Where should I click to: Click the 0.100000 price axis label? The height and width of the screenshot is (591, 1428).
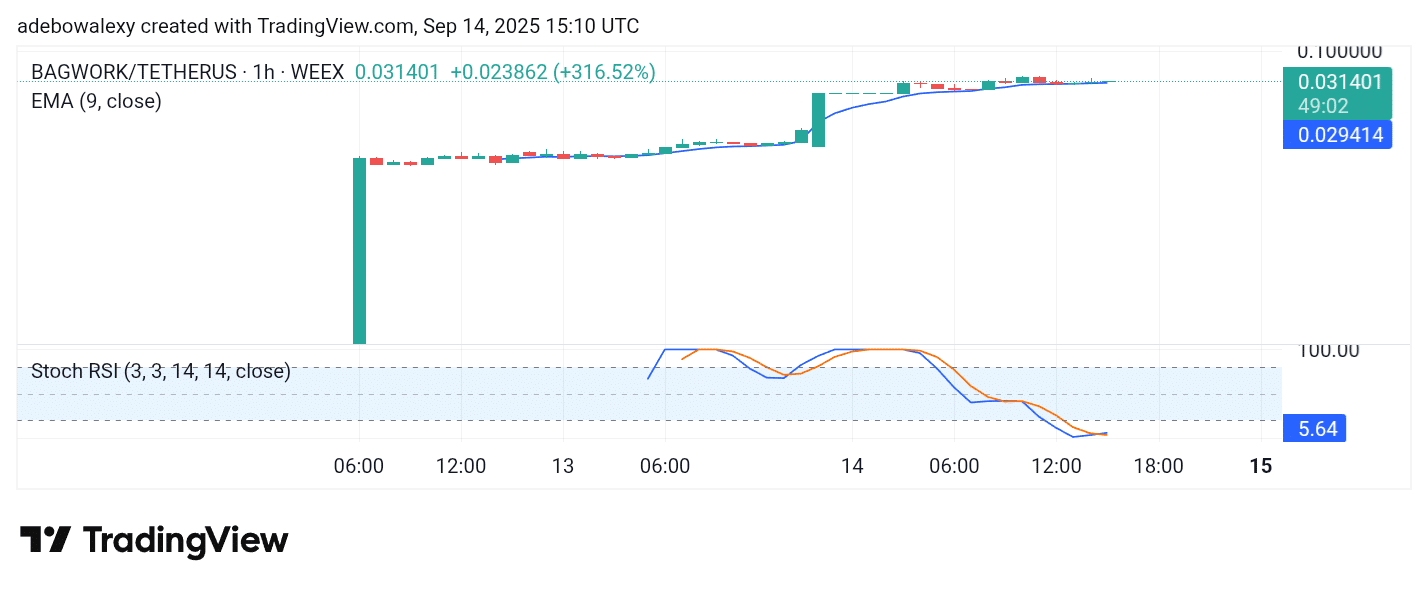(x=1340, y=52)
